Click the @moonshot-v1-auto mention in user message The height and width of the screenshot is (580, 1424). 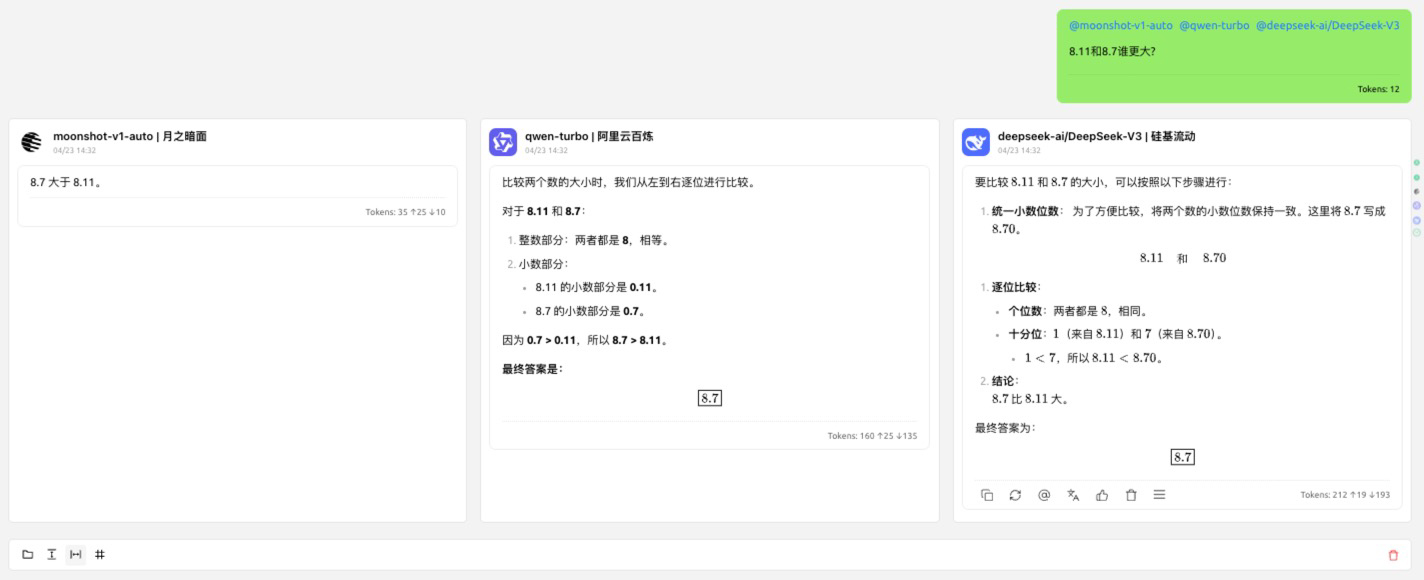pos(1121,25)
